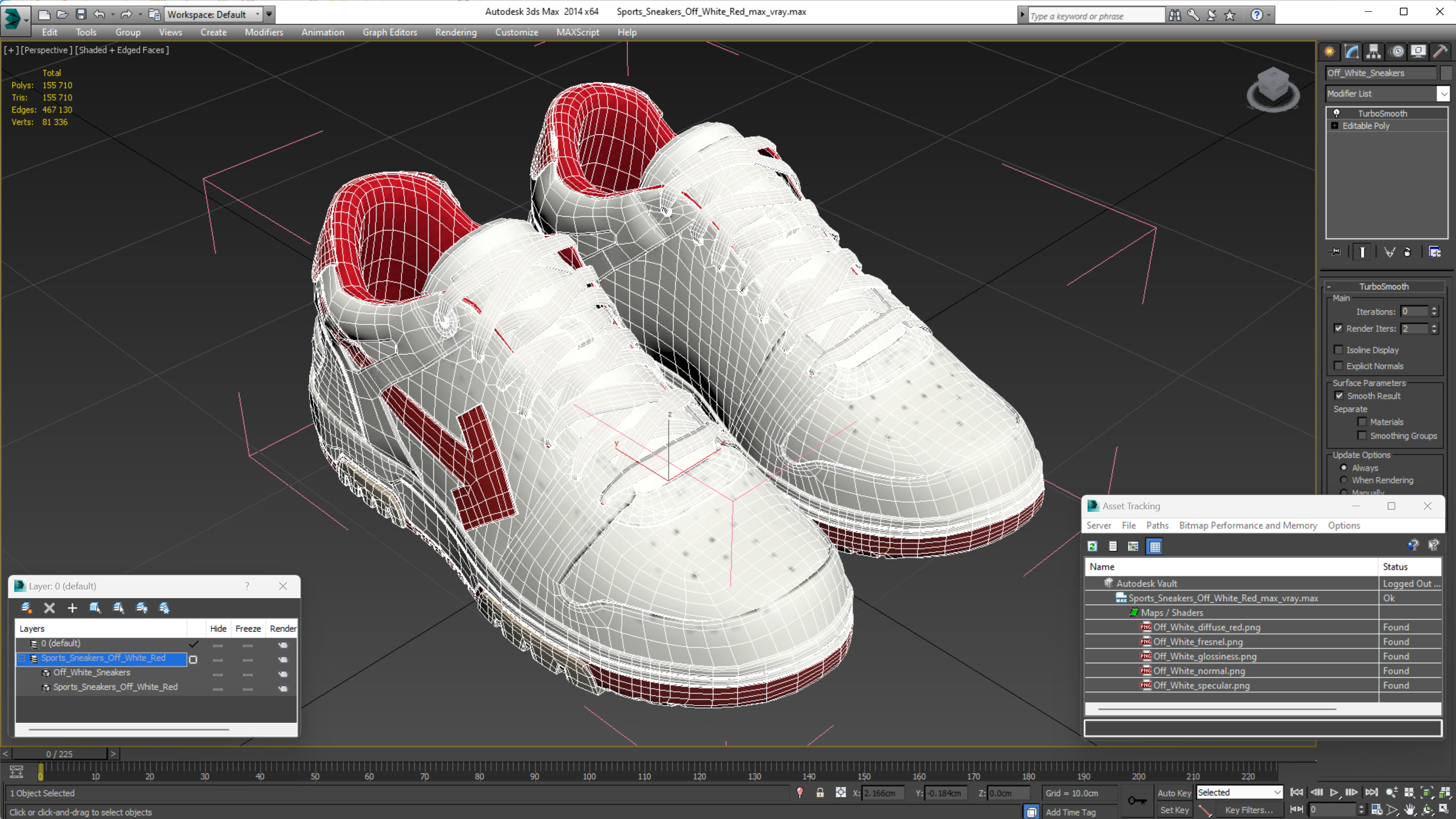Click Add Time Tag
Screen dimensions: 1456x819
pyautogui.click(x=1070, y=812)
